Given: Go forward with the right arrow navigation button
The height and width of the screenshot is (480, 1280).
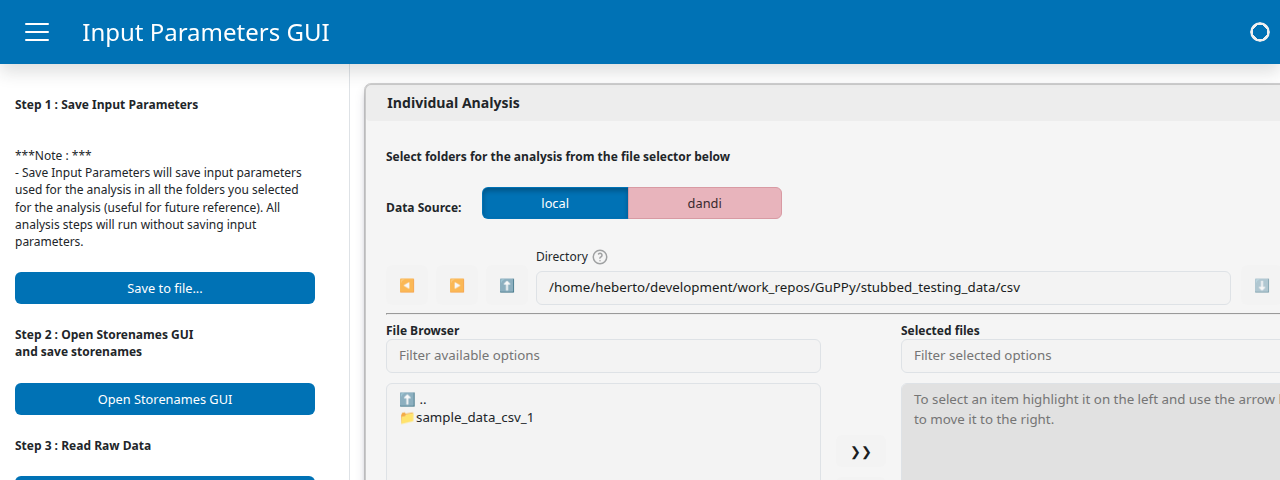Looking at the screenshot, I should (x=457, y=286).
